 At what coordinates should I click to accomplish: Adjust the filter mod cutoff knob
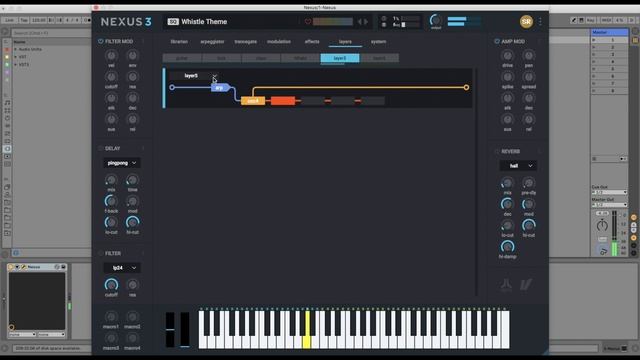111,77
